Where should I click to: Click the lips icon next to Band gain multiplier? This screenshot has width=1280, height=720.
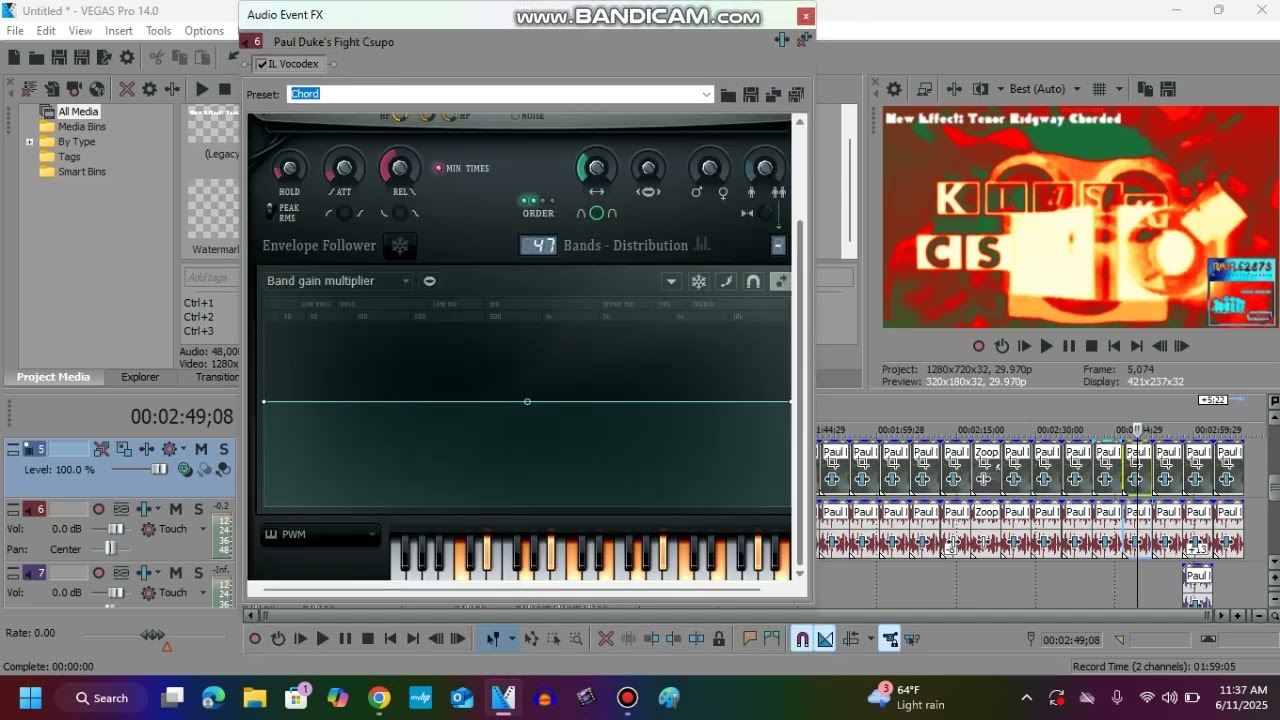429,281
